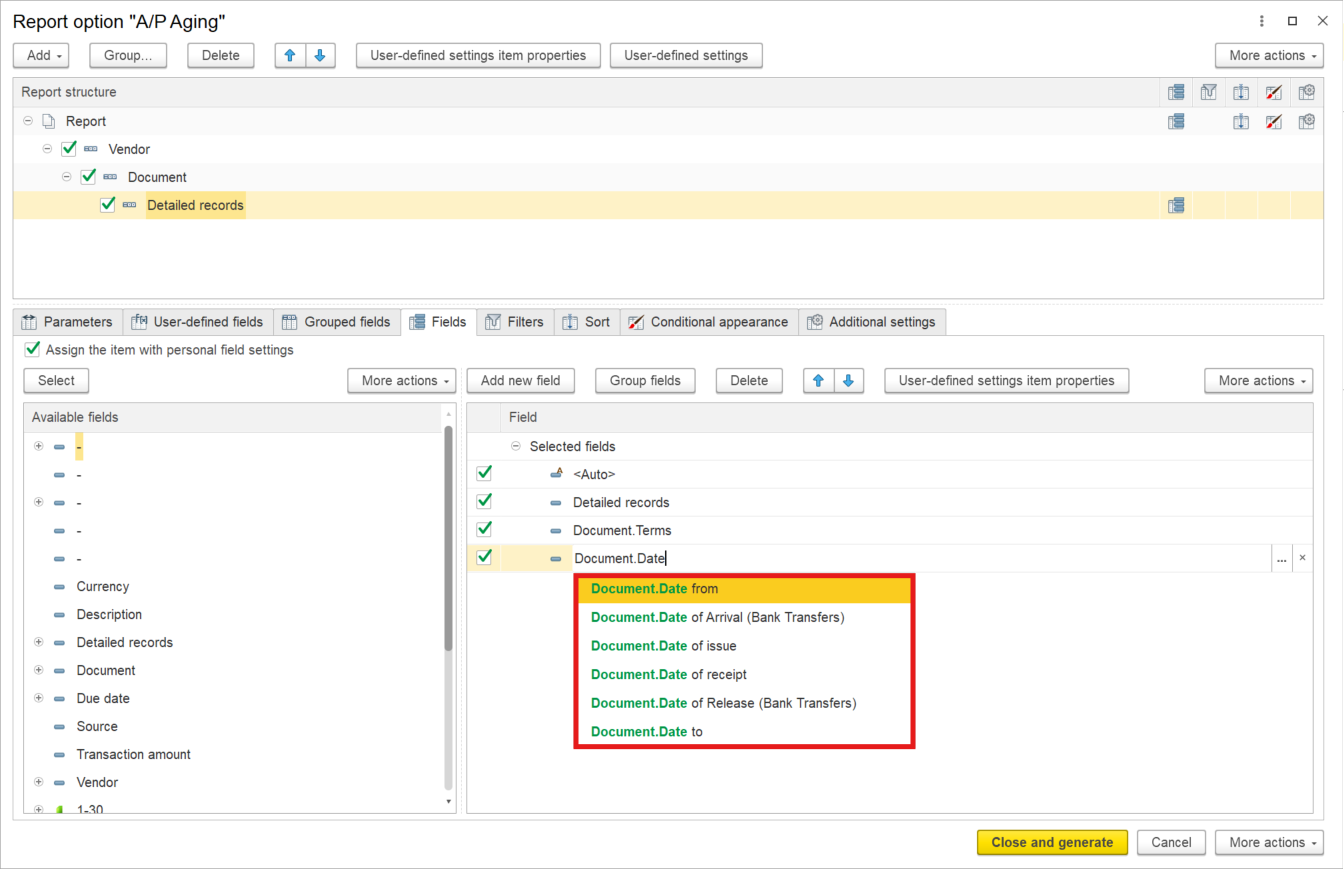Image resolution: width=1344 pixels, height=869 pixels.
Task: Open More actions dropdown above Report structure
Action: [1269, 56]
